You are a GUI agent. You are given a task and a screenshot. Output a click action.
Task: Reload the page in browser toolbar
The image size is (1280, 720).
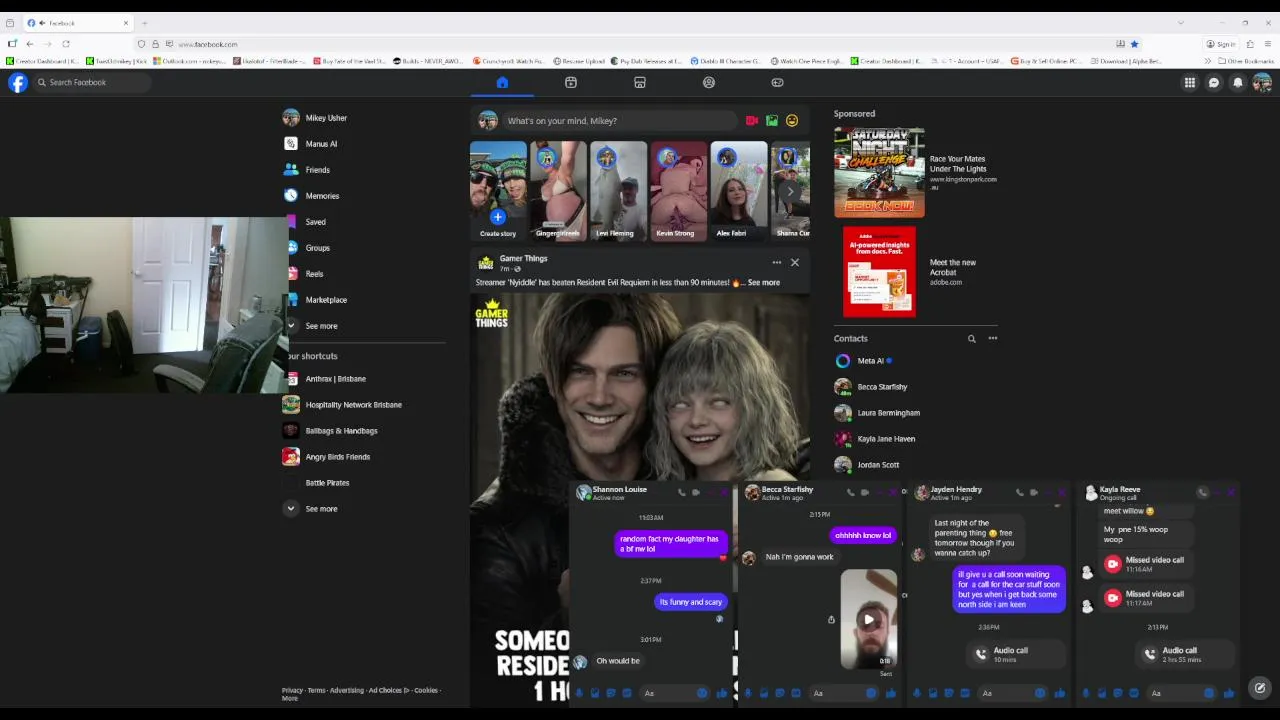66,44
